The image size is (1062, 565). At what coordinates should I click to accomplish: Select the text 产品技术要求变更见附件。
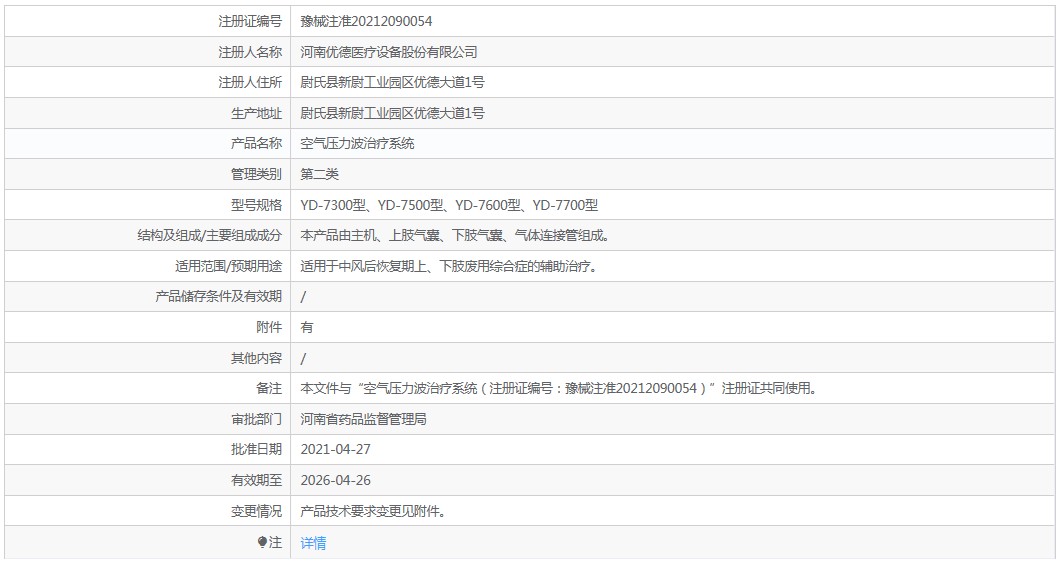[373, 511]
